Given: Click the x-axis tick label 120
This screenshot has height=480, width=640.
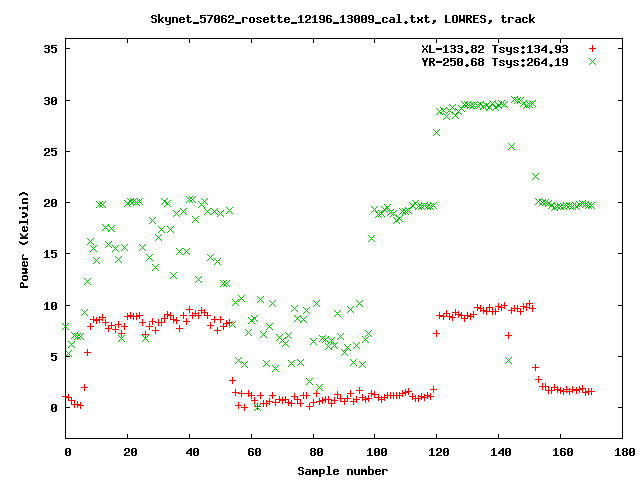Looking at the screenshot, I should [439, 452].
